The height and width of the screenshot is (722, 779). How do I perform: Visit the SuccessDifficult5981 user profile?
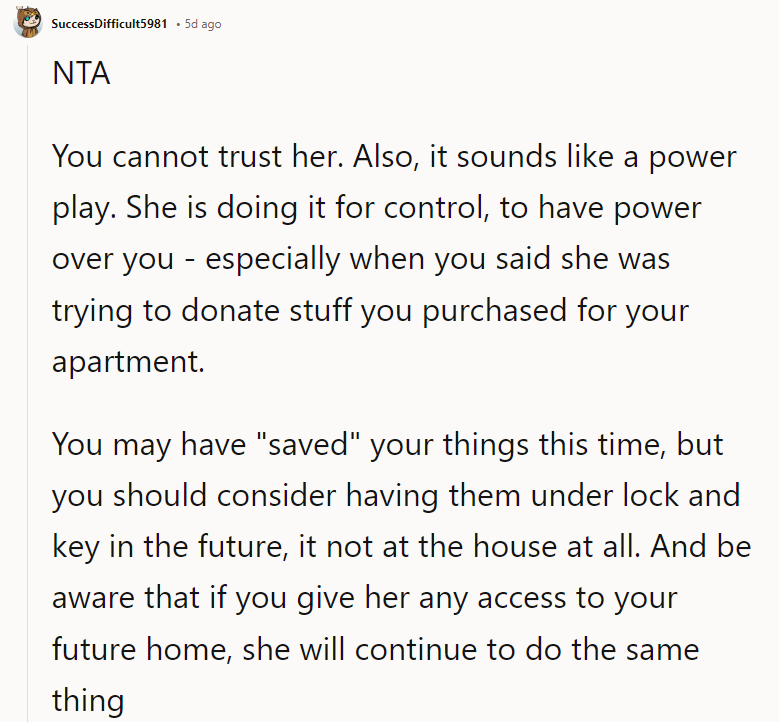(109, 24)
